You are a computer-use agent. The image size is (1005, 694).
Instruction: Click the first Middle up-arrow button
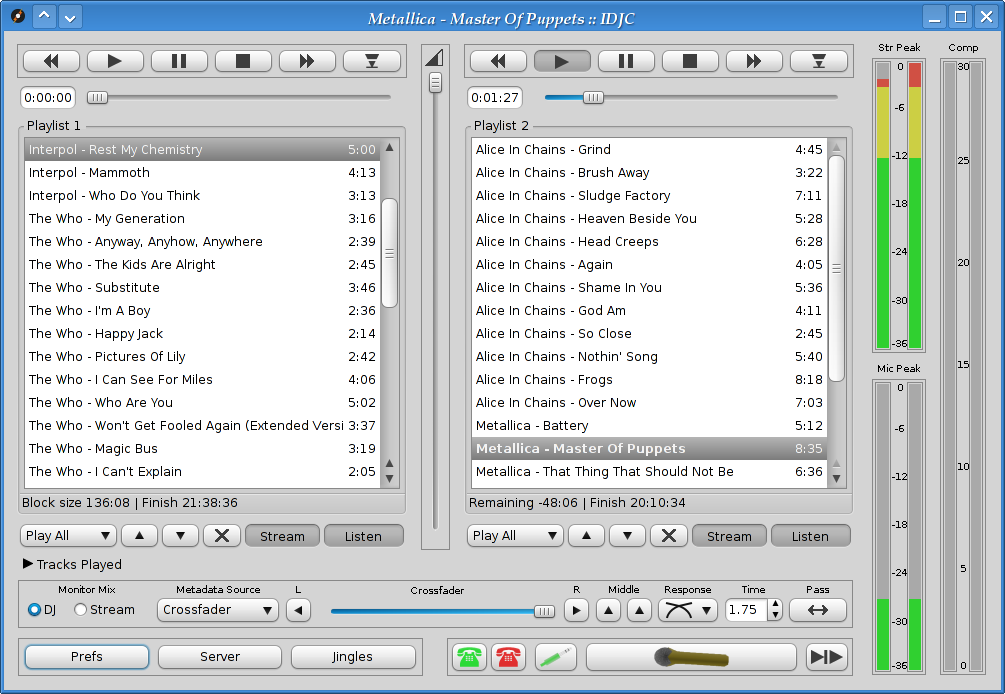pyautogui.click(x=608, y=610)
